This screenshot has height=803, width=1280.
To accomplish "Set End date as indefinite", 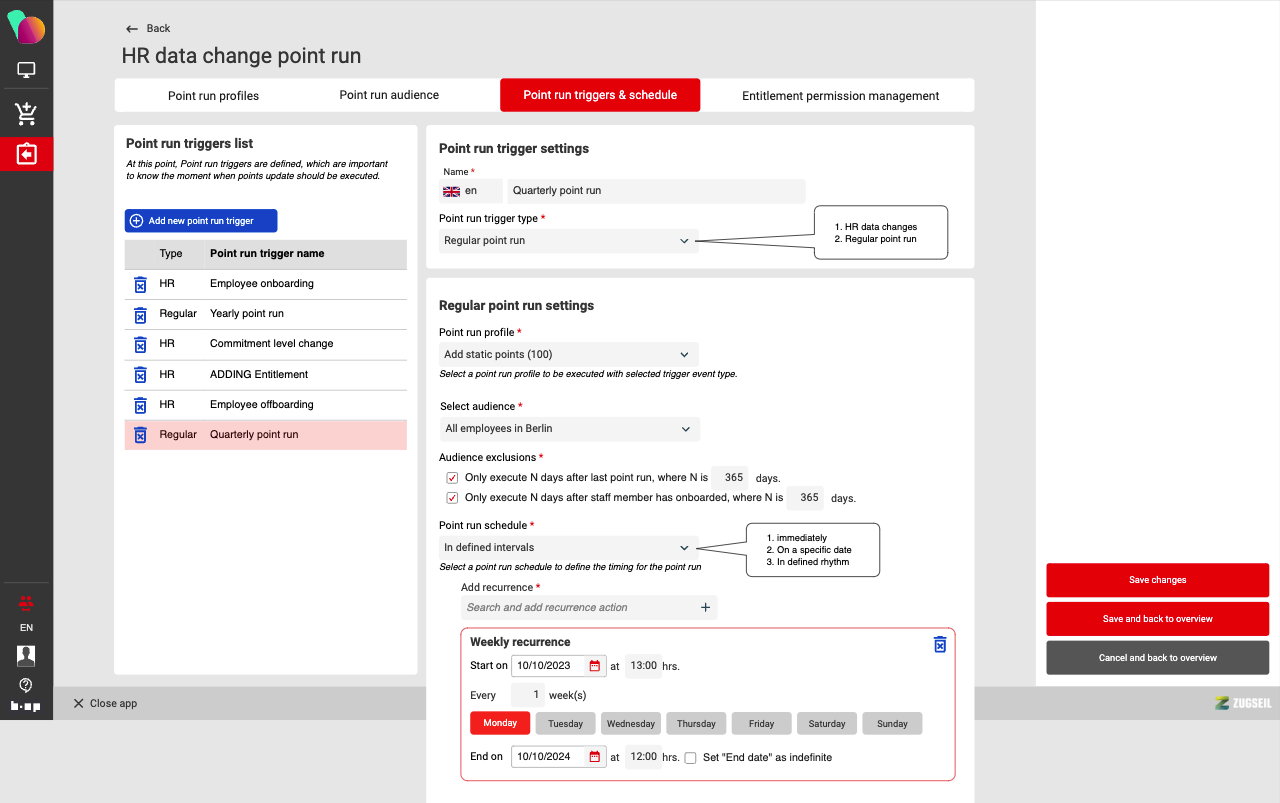I will 690,758.
